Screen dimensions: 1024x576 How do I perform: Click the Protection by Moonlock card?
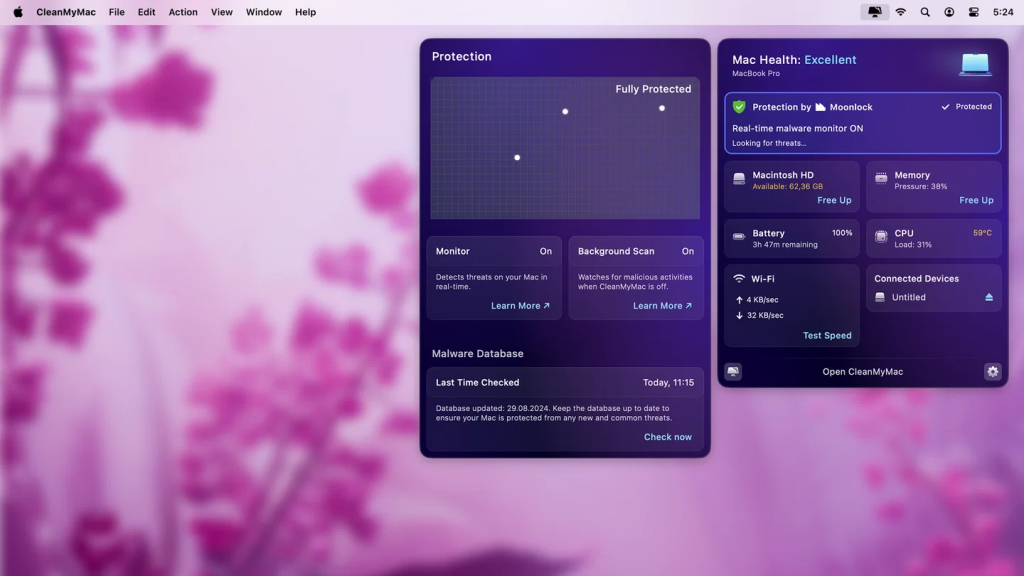point(862,123)
